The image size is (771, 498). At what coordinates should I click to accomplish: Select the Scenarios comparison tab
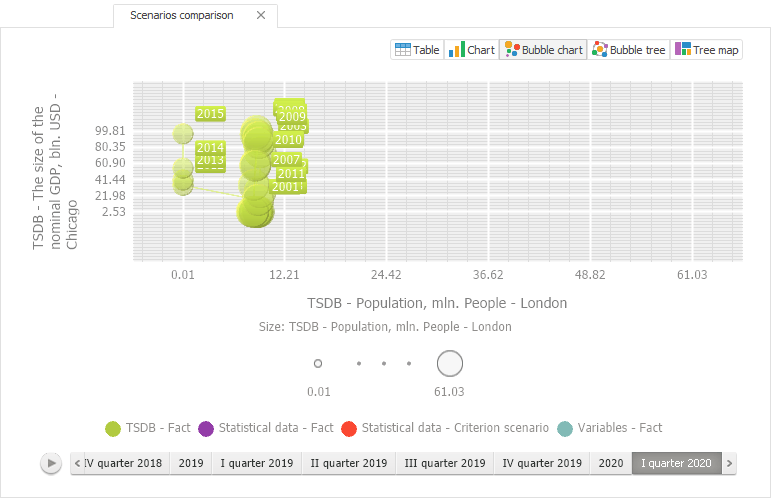[x=182, y=16]
